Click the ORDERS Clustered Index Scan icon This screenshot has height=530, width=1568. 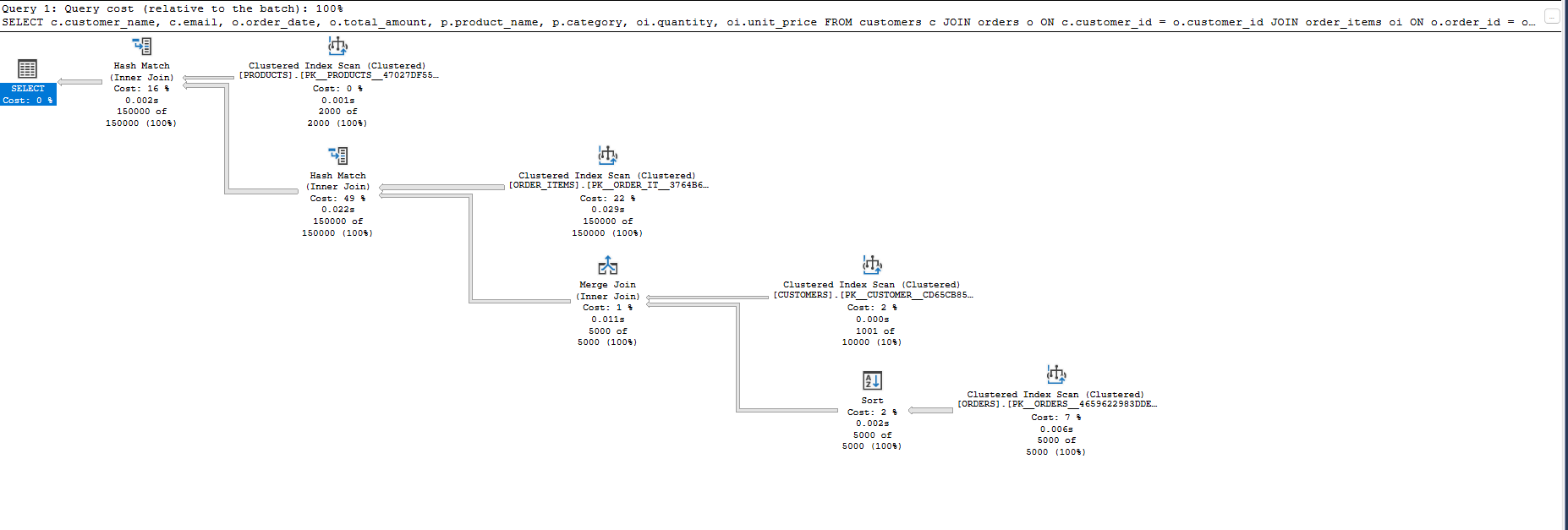pos(1056,374)
